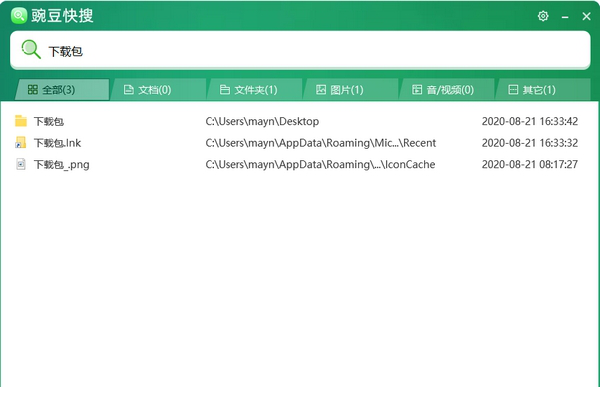Image resolution: width=600 pixels, height=402 pixels.
Task: Click the search box containing 下载包
Action: tap(300, 50)
